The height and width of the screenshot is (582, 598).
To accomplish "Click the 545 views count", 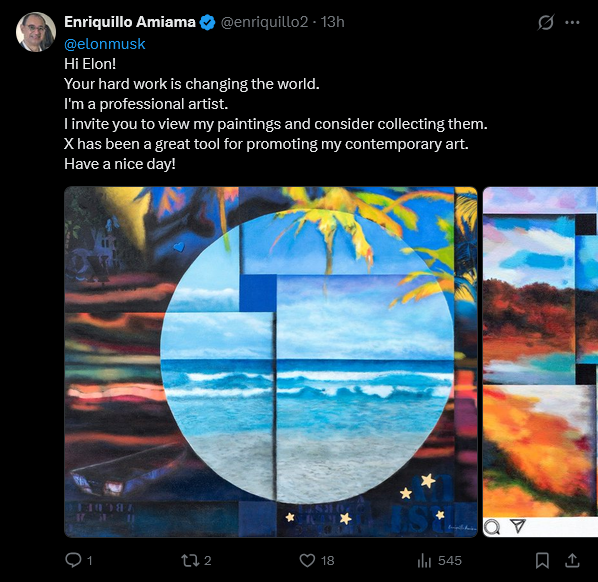I will click(x=450, y=561).
